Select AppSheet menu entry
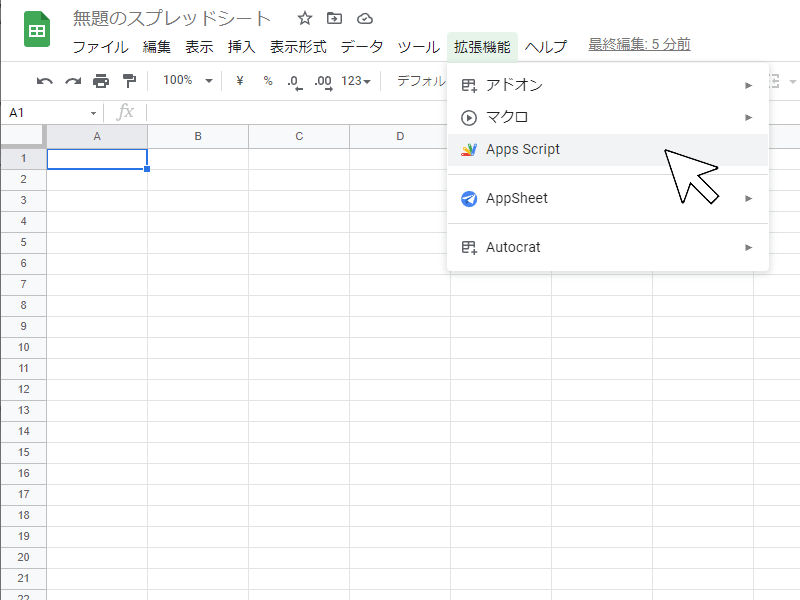The height and width of the screenshot is (600, 800). coord(608,198)
